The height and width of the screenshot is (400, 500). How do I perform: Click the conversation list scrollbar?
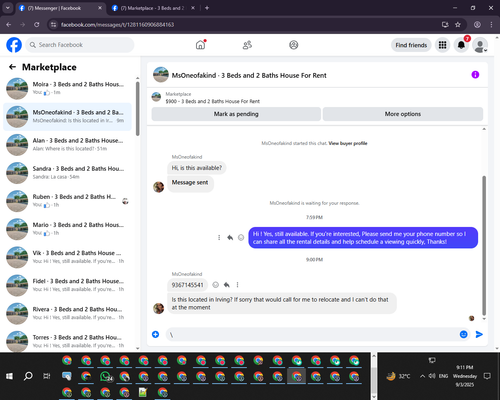click(138, 109)
